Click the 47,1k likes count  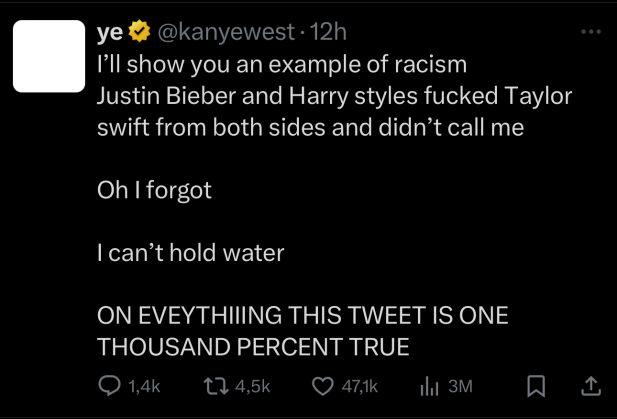point(360,386)
